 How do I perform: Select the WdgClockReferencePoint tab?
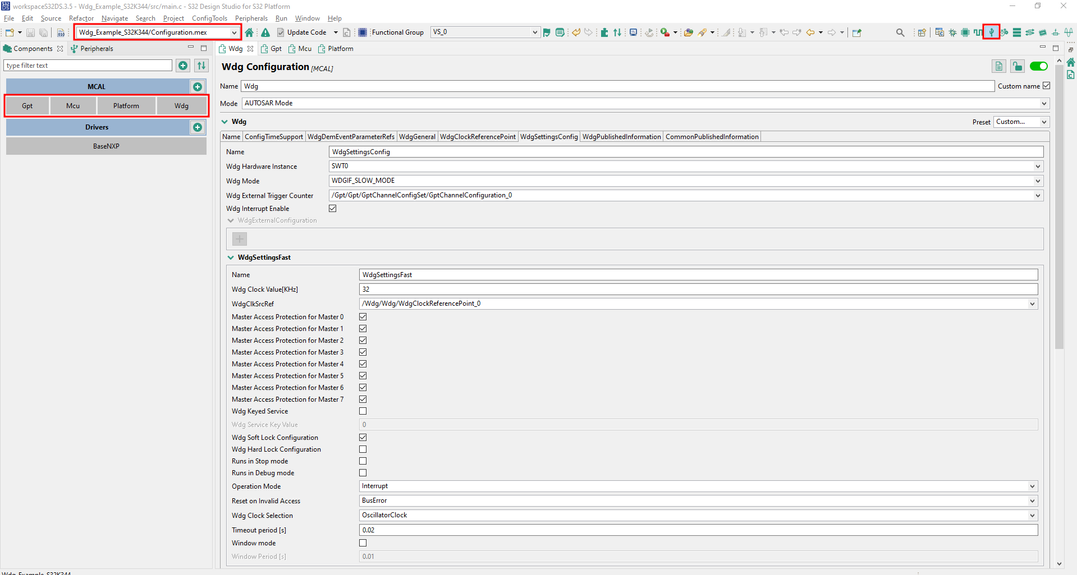click(x=477, y=137)
